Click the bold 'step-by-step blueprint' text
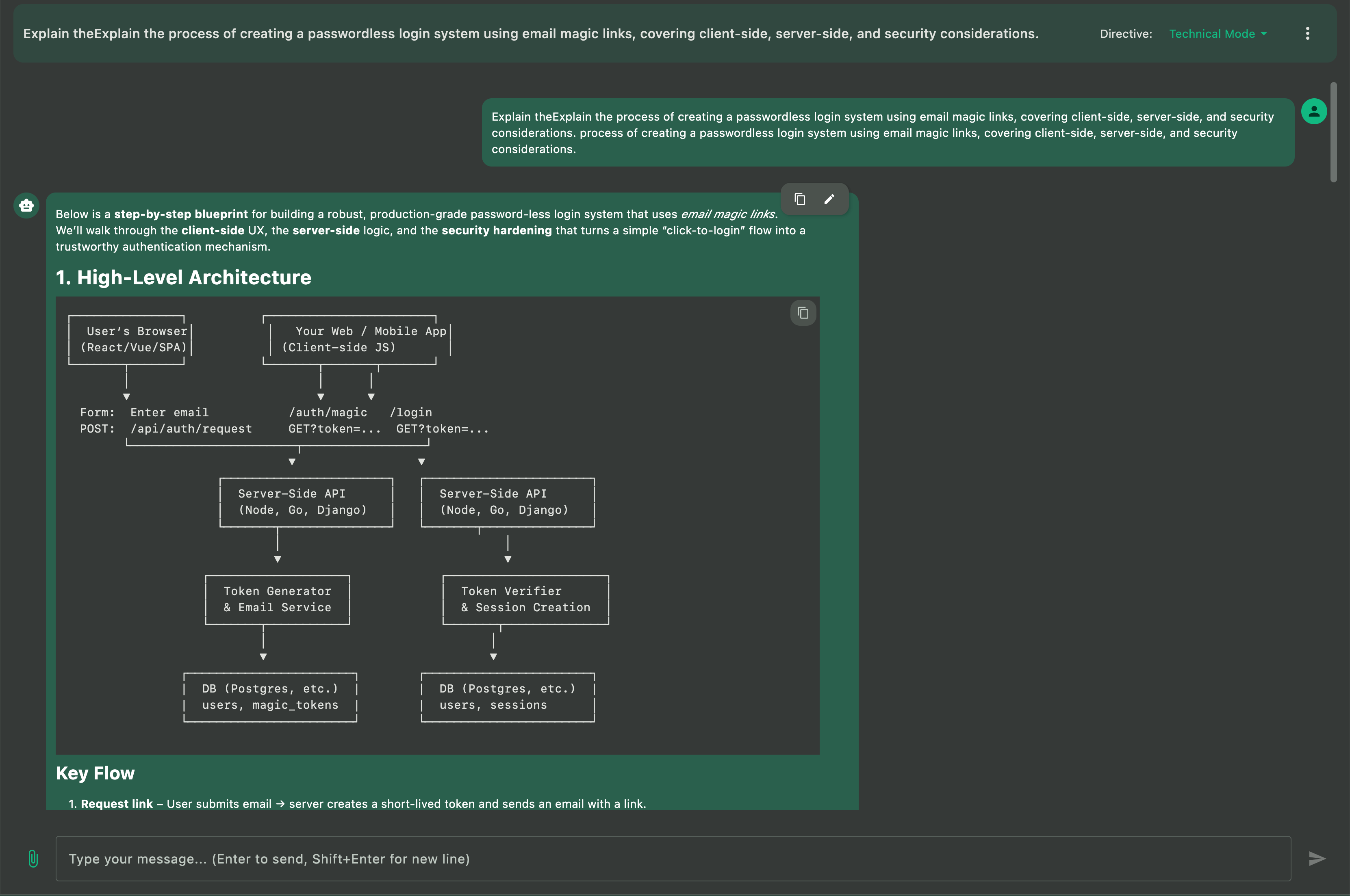This screenshot has width=1350, height=896. tap(181, 214)
